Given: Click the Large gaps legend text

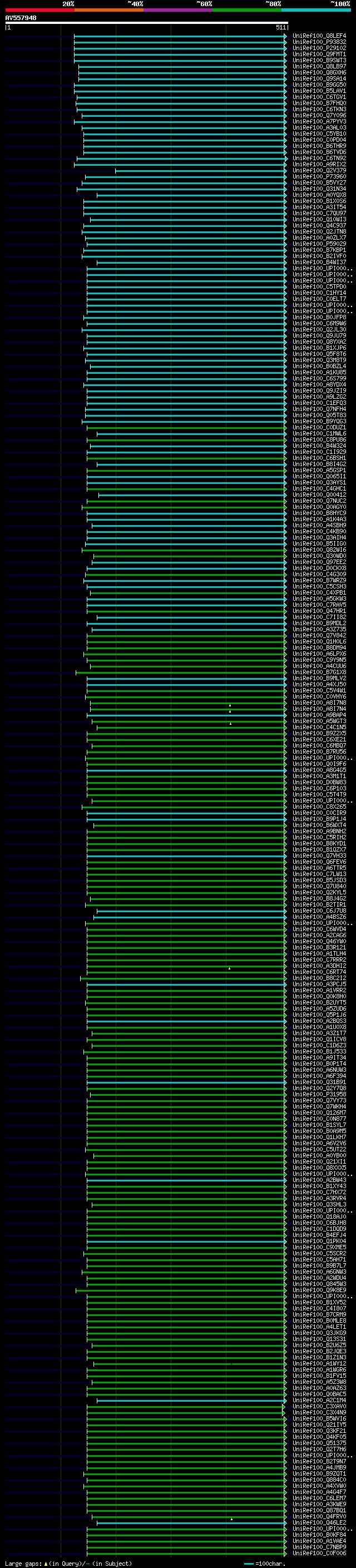Looking at the screenshot, I should tap(68, 1564).
